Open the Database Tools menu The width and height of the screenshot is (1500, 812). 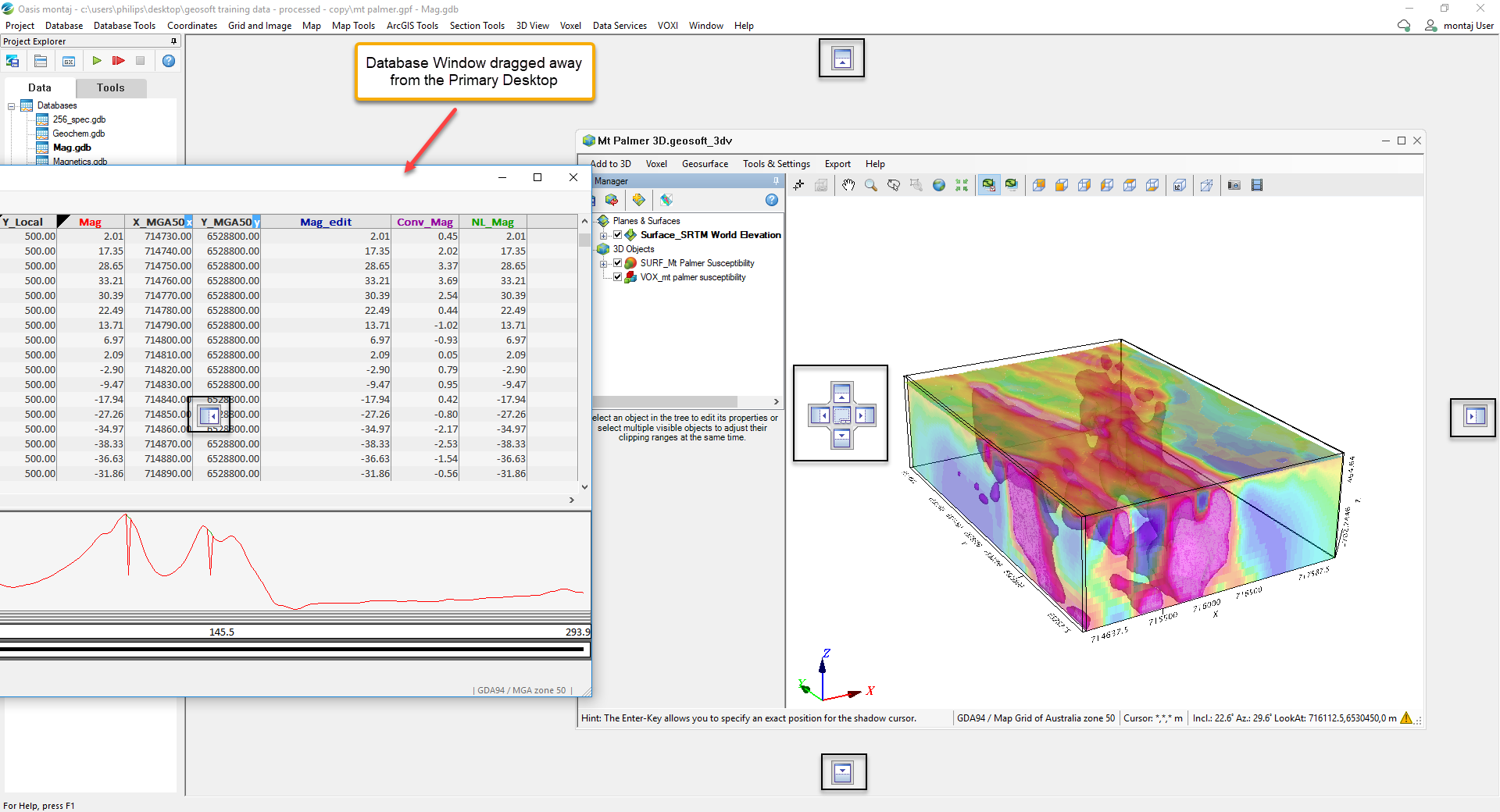tap(124, 26)
